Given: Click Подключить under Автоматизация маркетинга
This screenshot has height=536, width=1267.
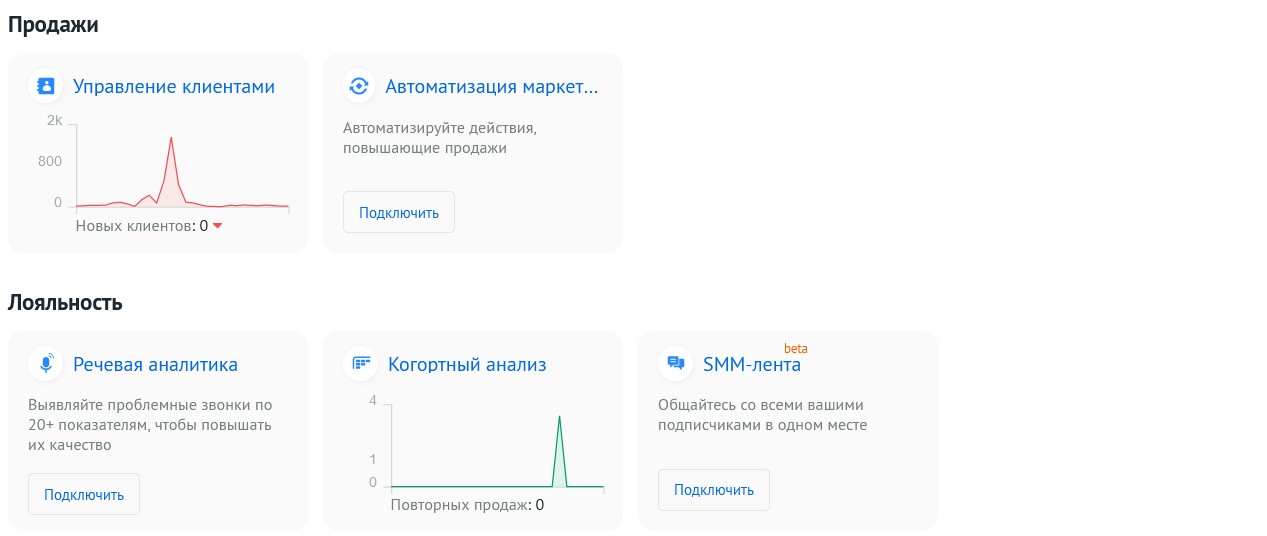Looking at the screenshot, I should (x=399, y=212).
